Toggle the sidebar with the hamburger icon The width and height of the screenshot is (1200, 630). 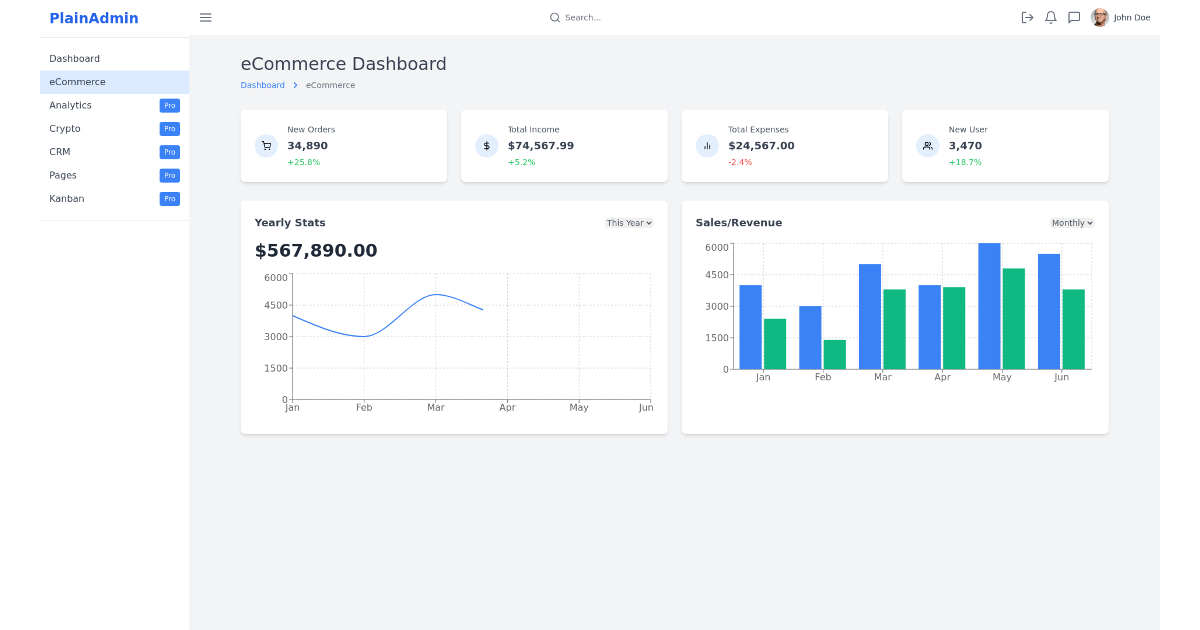tap(205, 17)
